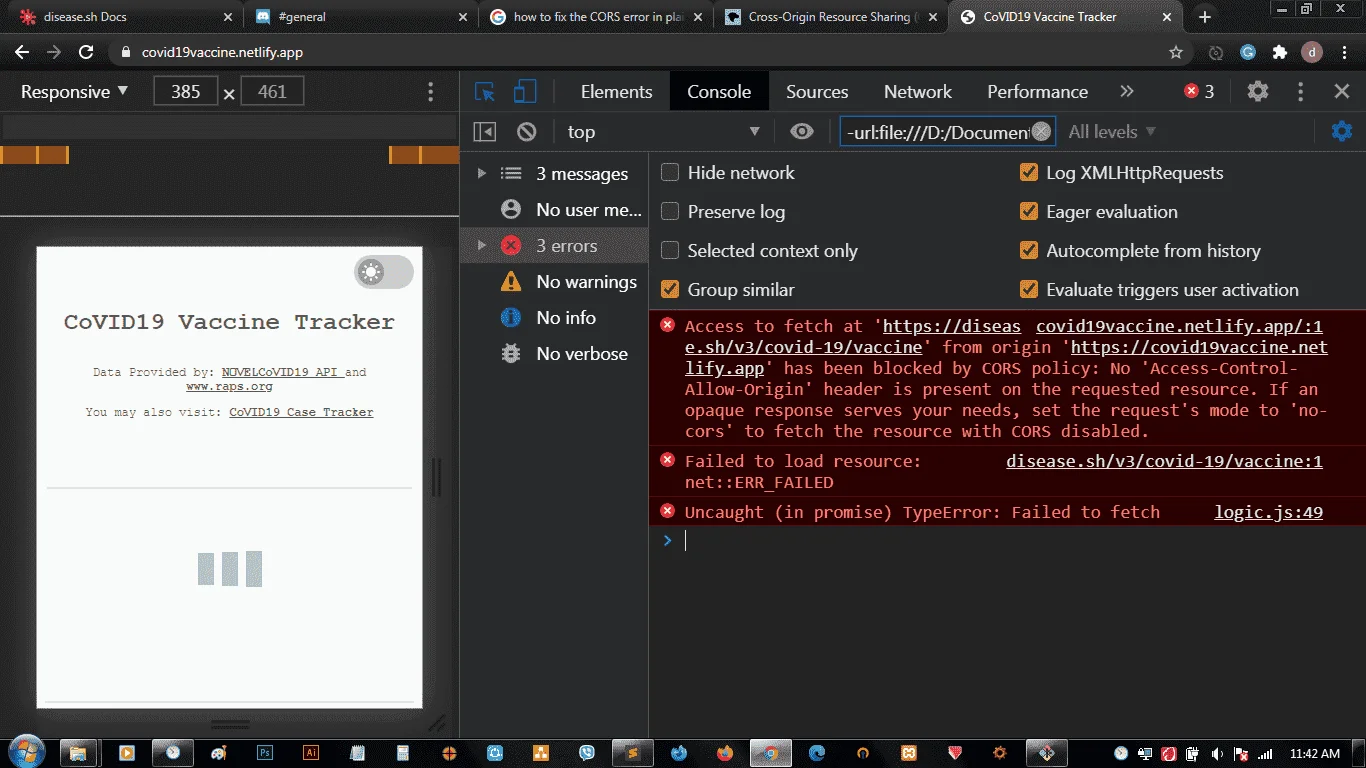Open DevTools customize three-dot menu
Viewport: 1366px width, 768px height.
tap(1300, 91)
